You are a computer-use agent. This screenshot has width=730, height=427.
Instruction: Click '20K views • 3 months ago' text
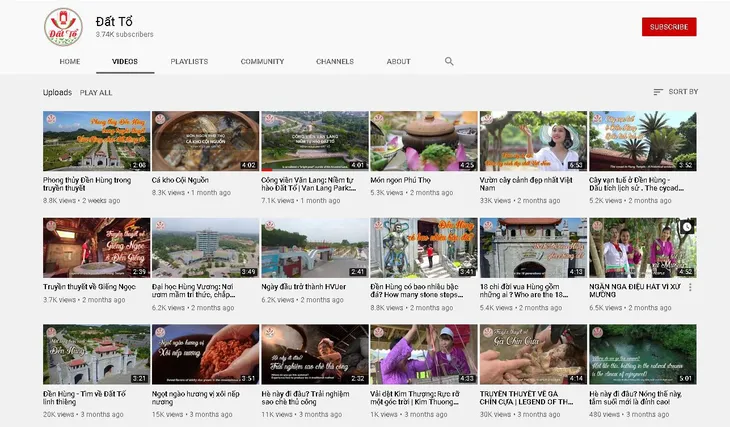point(83,414)
